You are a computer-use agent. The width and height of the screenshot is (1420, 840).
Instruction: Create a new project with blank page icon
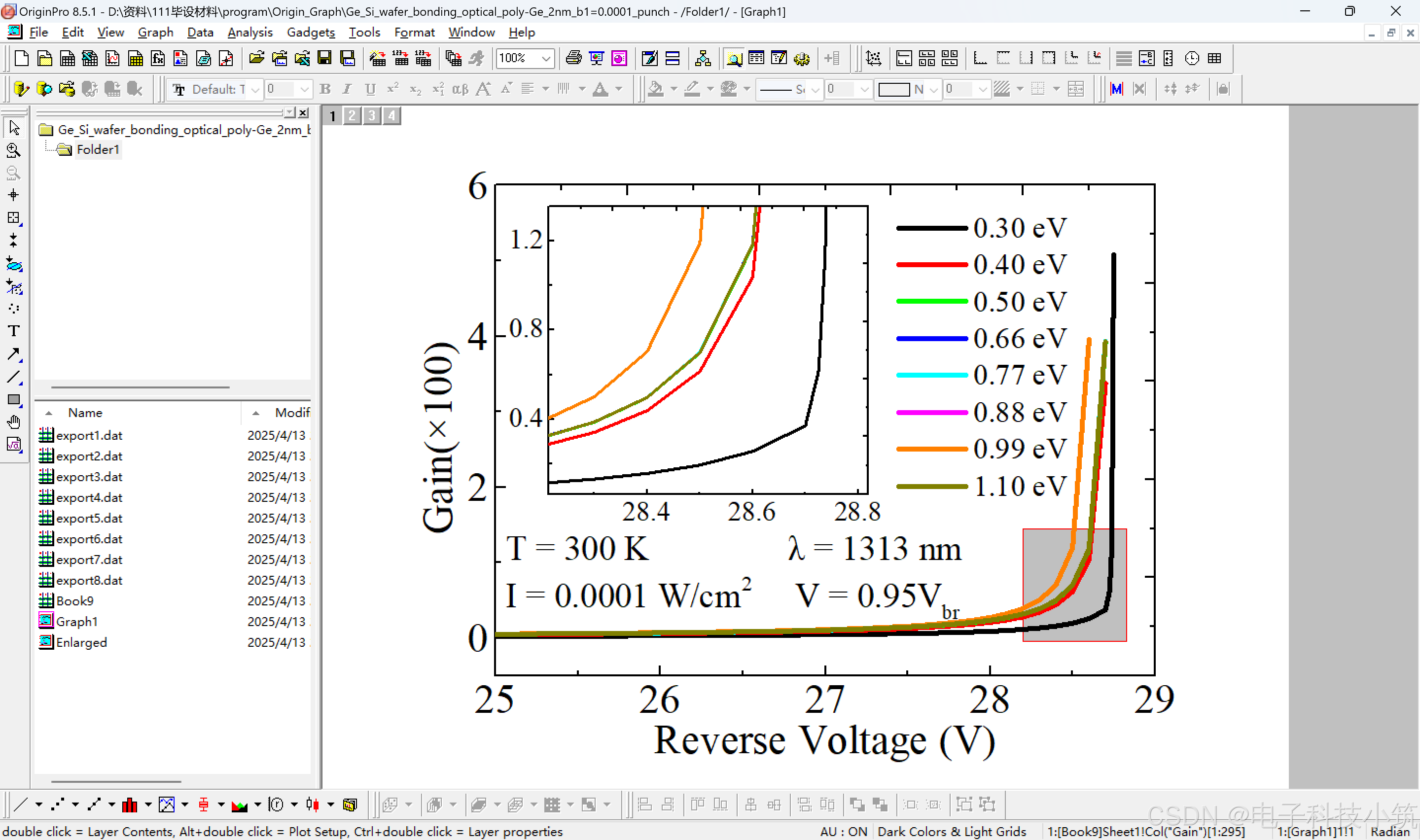[x=22, y=58]
